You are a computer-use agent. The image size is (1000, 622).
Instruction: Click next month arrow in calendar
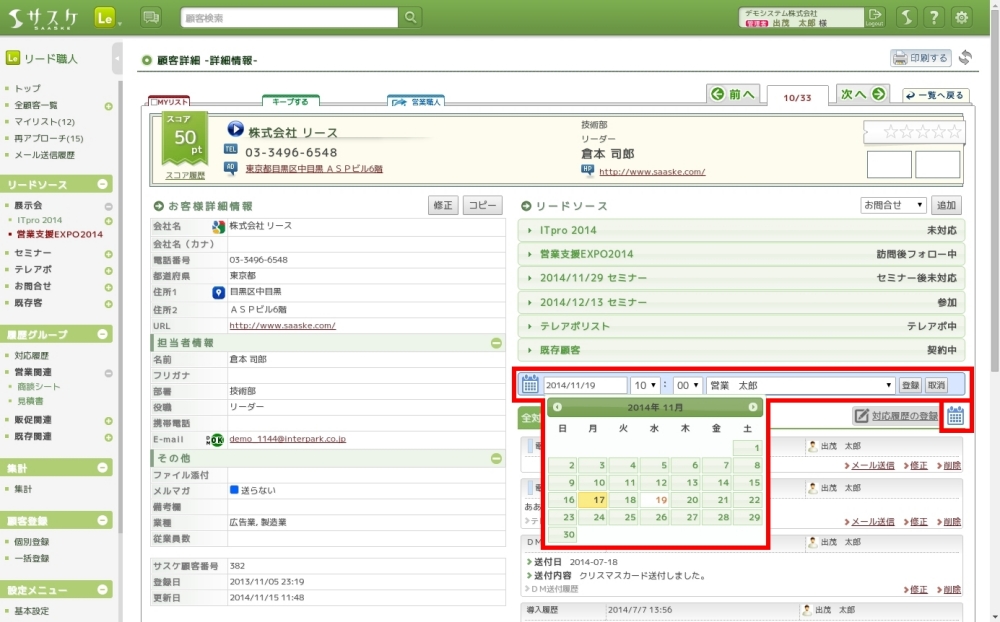click(753, 407)
